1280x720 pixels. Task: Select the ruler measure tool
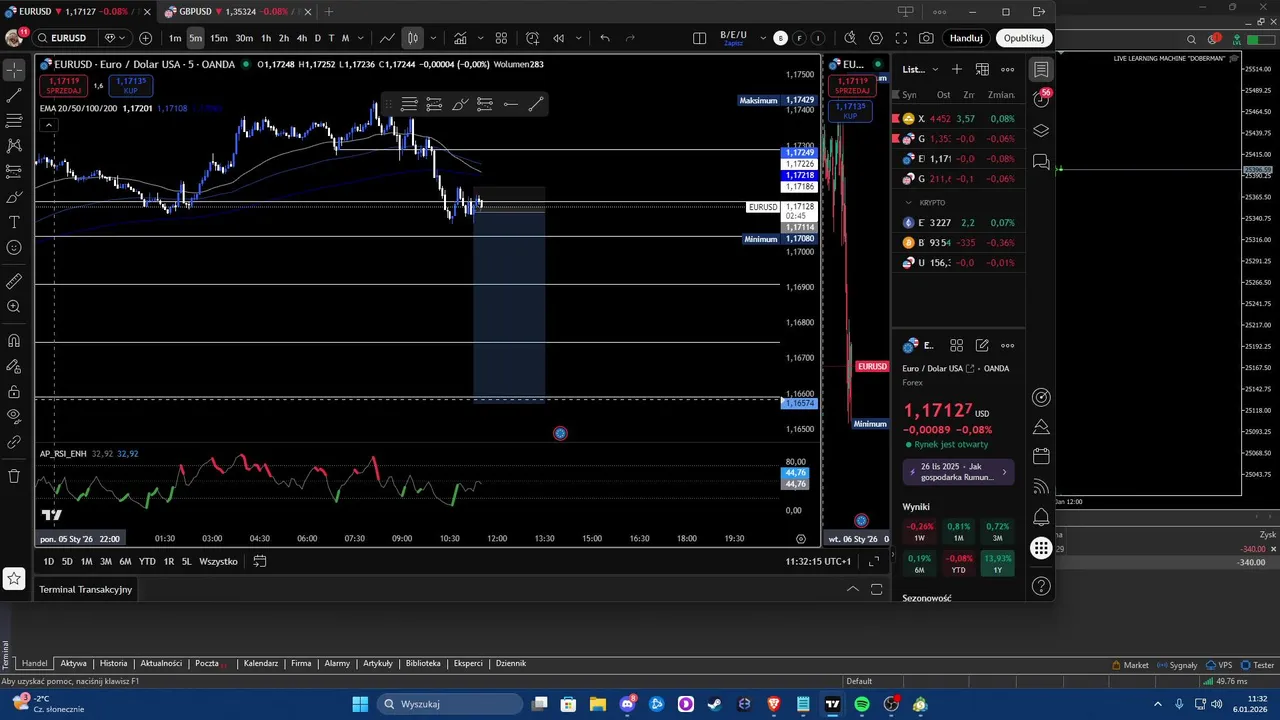click(14, 282)
